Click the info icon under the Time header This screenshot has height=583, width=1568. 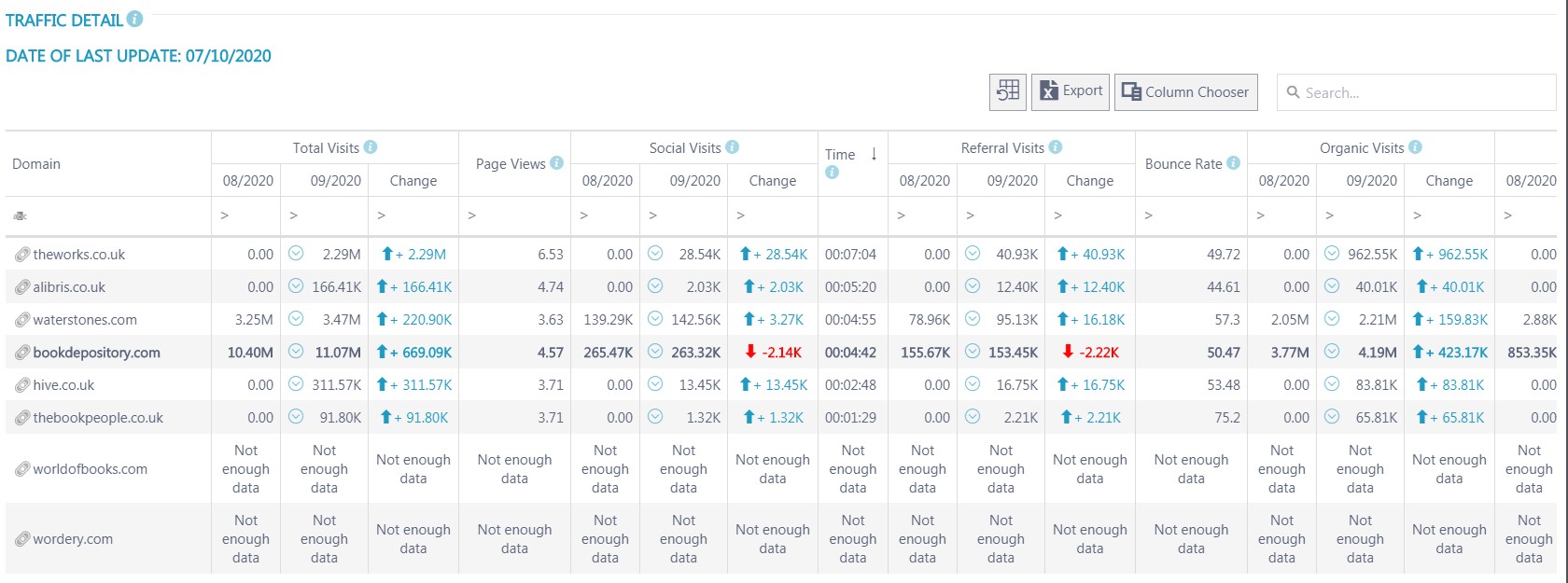[832, 172]
